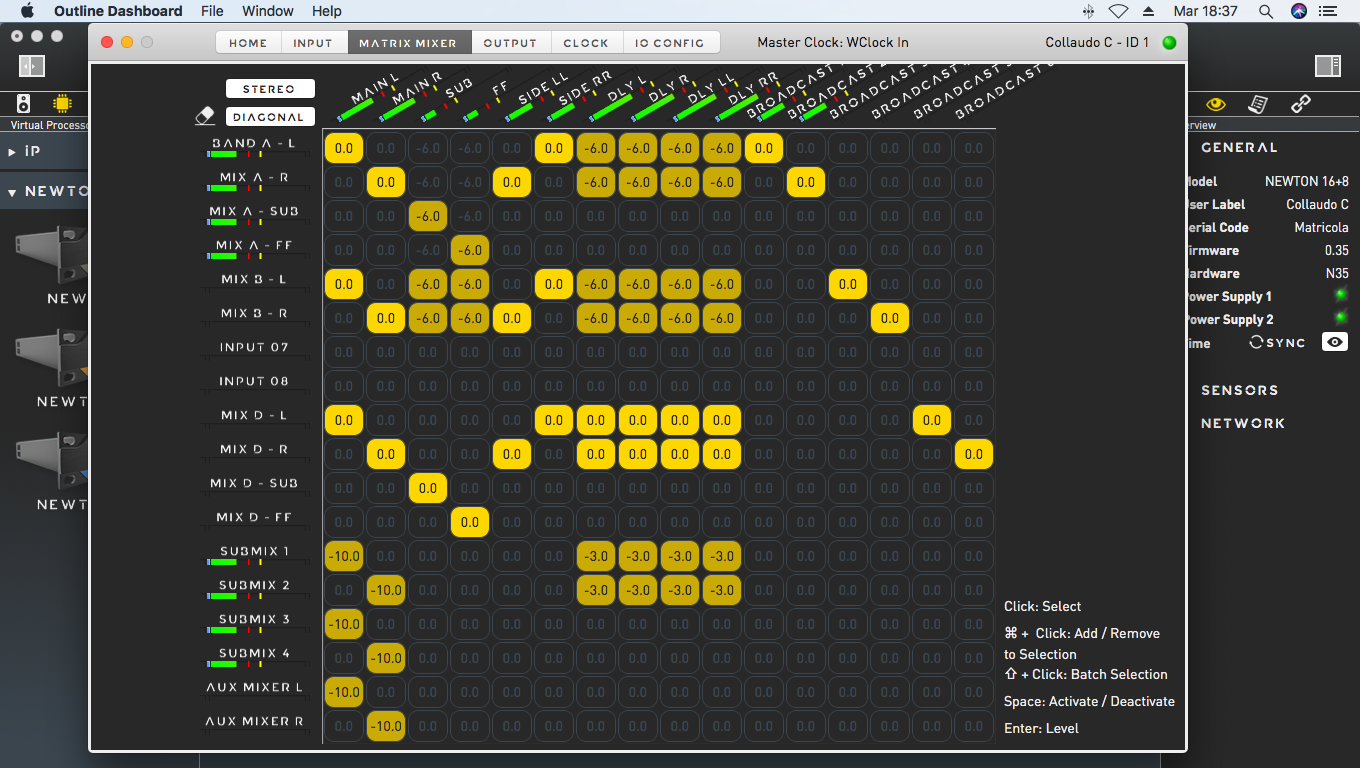Open the Bluetooth menu bar icon
Screen dimensions: 1360x768
1088,11
